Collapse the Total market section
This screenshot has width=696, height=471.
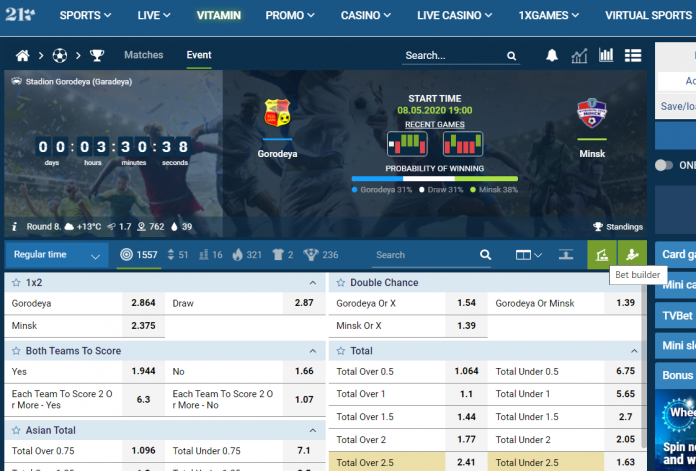click(634, 351)
